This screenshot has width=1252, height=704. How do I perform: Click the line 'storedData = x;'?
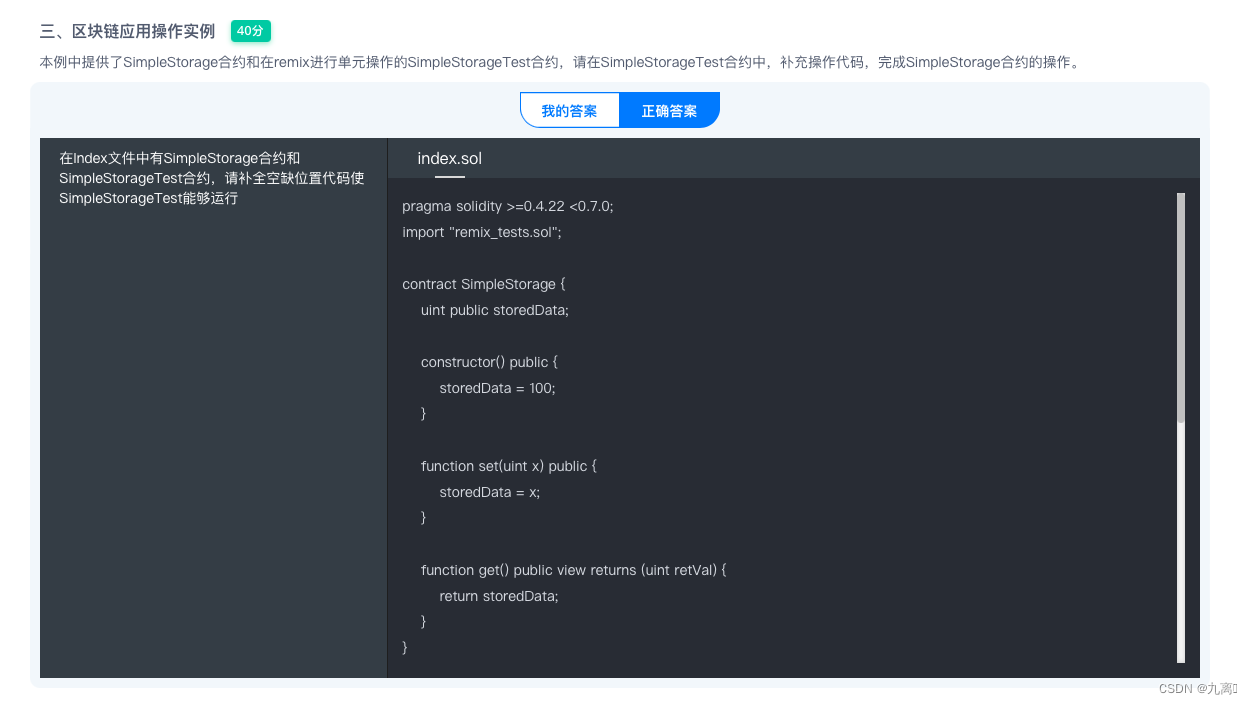tap(490, 492)
